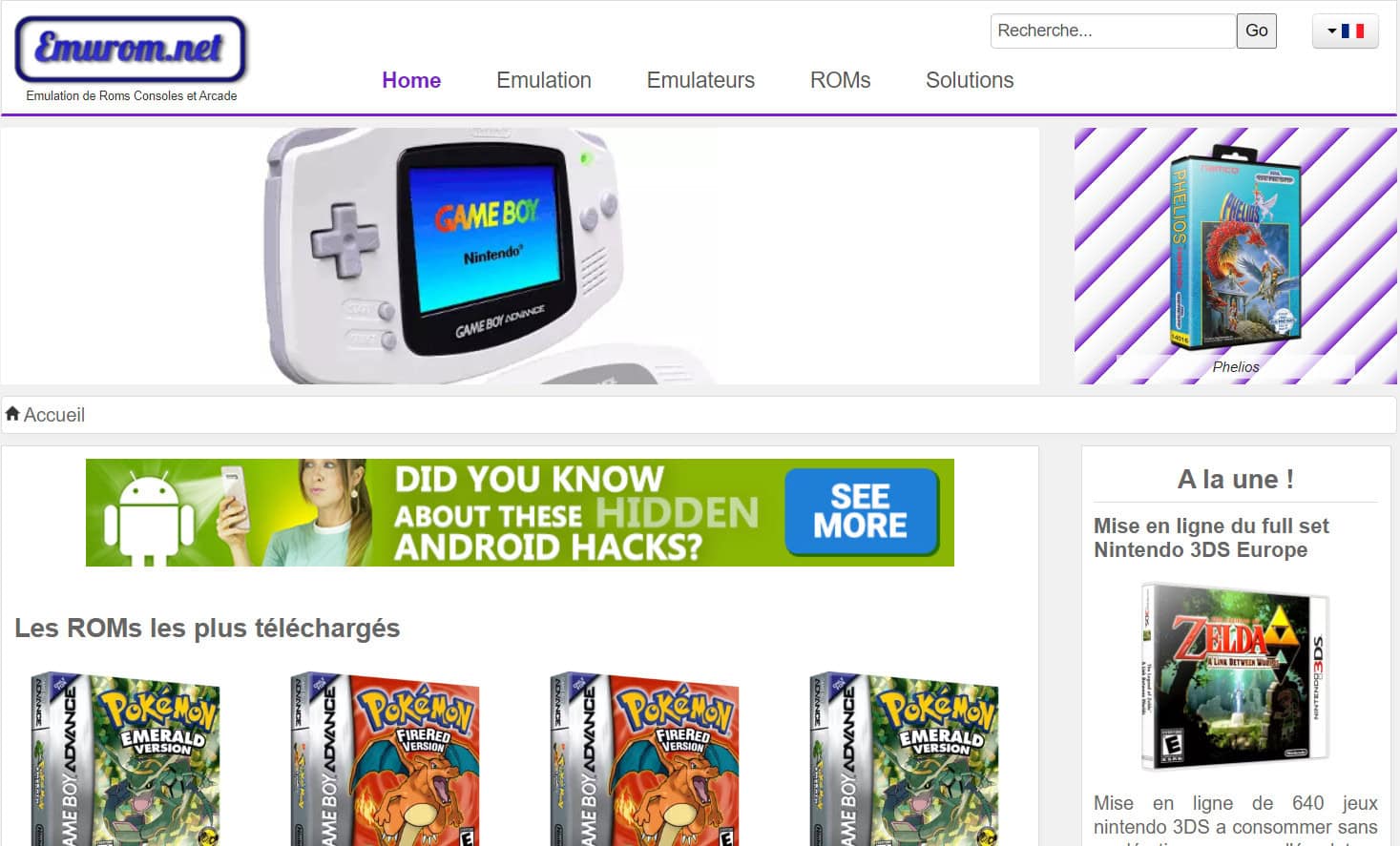The height and width of the screenshot is (846, 1400).
Task: Open the Phelios game box cover
Action: click(x=1235, y=248)
